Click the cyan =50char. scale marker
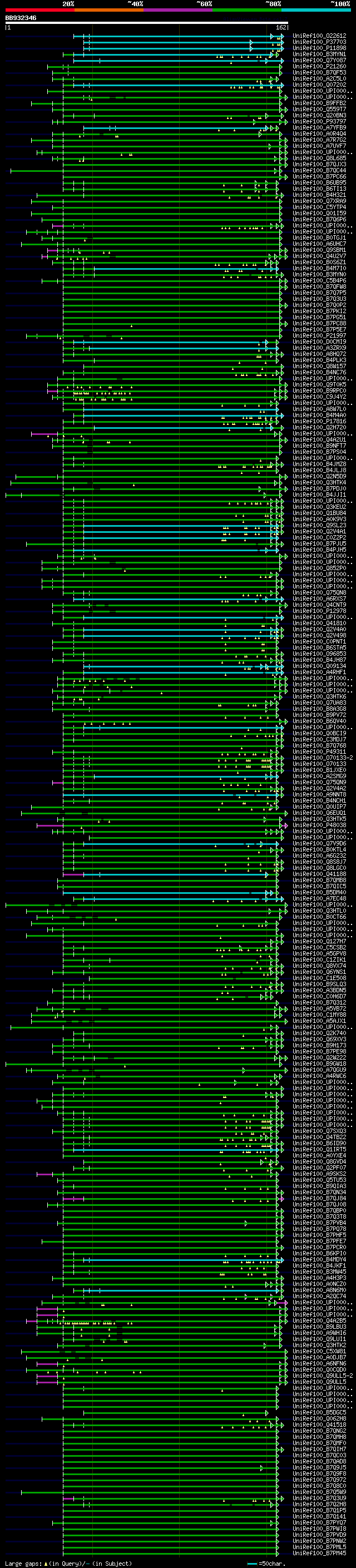The image size is (356, 1568). (x=253, y=1563)
